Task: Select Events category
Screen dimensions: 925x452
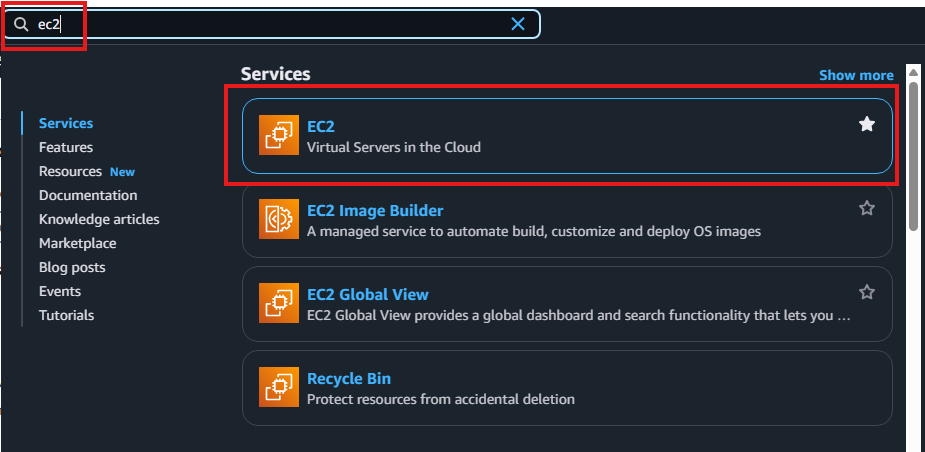Action: [60, 291]
